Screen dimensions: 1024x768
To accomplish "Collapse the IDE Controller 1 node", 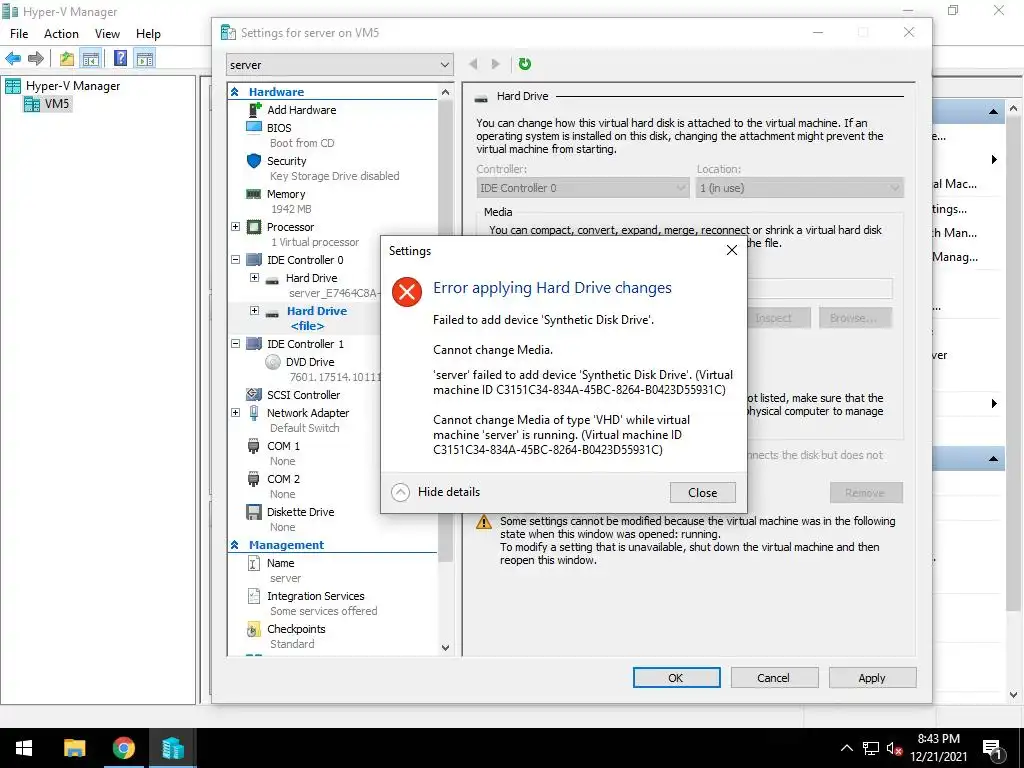I will pyautogui.click(x=236, y=344).
